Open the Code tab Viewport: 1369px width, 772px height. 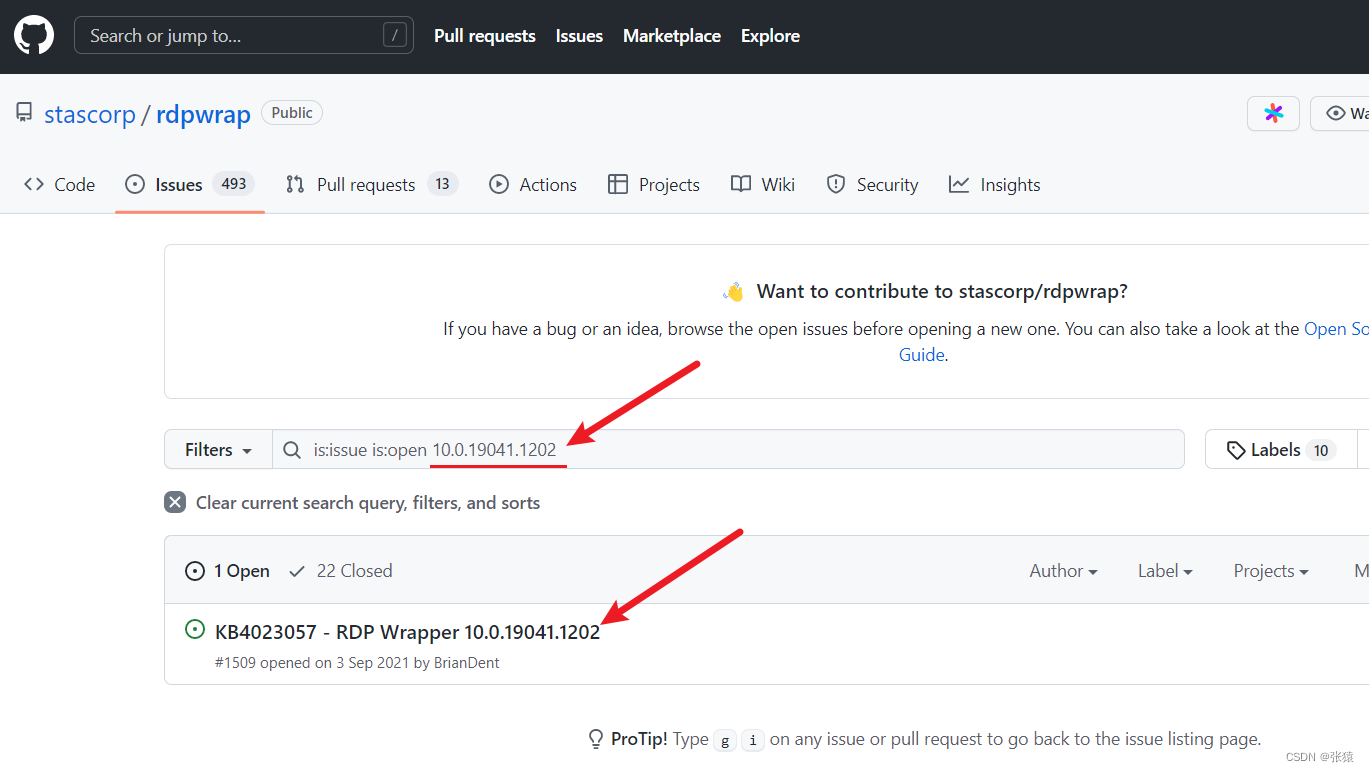(60, 185)
